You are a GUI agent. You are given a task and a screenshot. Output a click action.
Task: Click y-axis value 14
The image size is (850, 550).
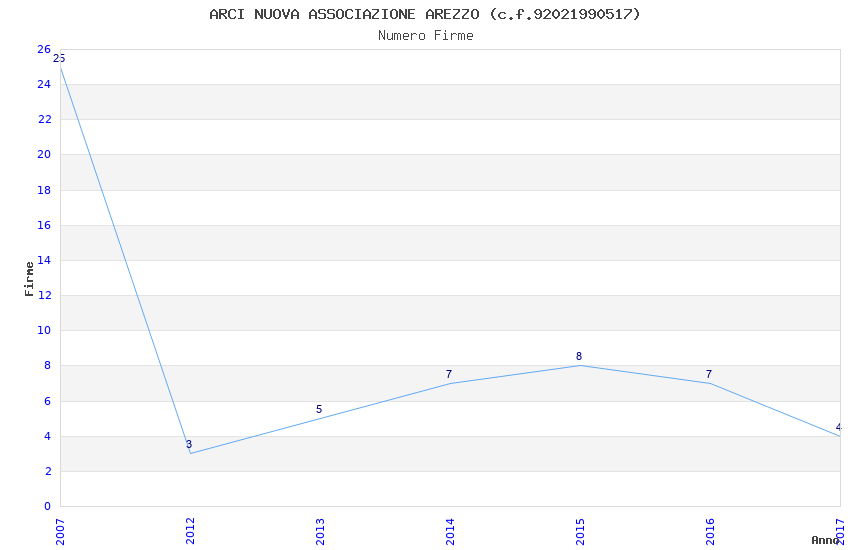(44, 260)
